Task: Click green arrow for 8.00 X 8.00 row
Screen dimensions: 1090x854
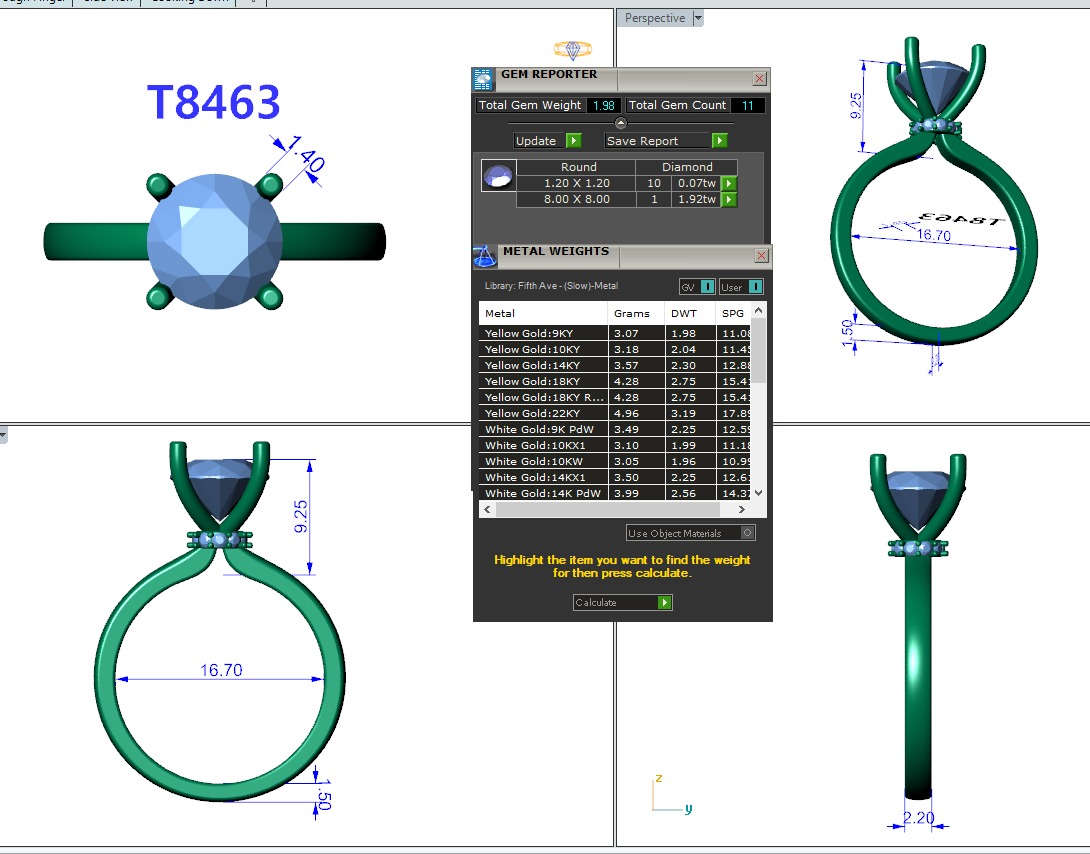Action: click(730, 199)
